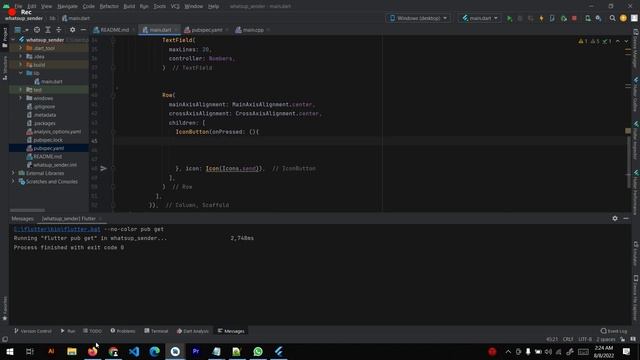Click the gear icon in Project panel header
This screenshot has height=360, width=640.
coord(72,30)
